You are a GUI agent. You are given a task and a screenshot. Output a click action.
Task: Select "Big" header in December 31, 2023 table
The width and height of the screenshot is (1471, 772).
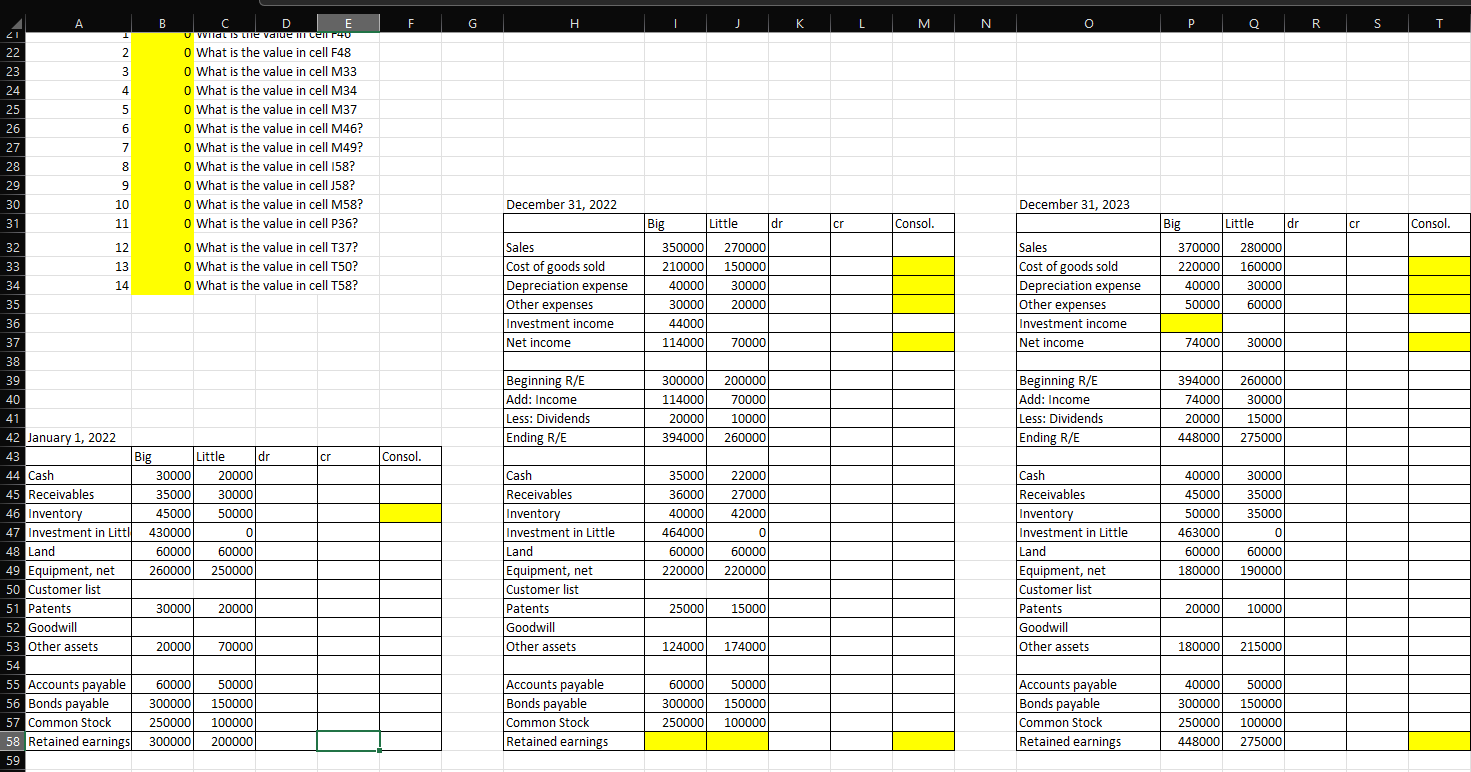click(1173, 223)
